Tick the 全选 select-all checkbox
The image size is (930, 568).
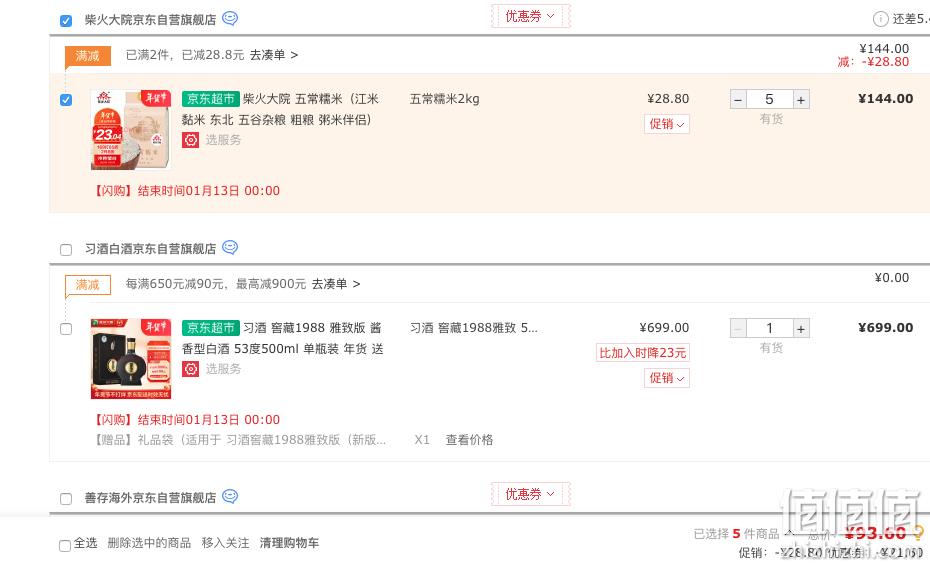(x=65, y=545)
